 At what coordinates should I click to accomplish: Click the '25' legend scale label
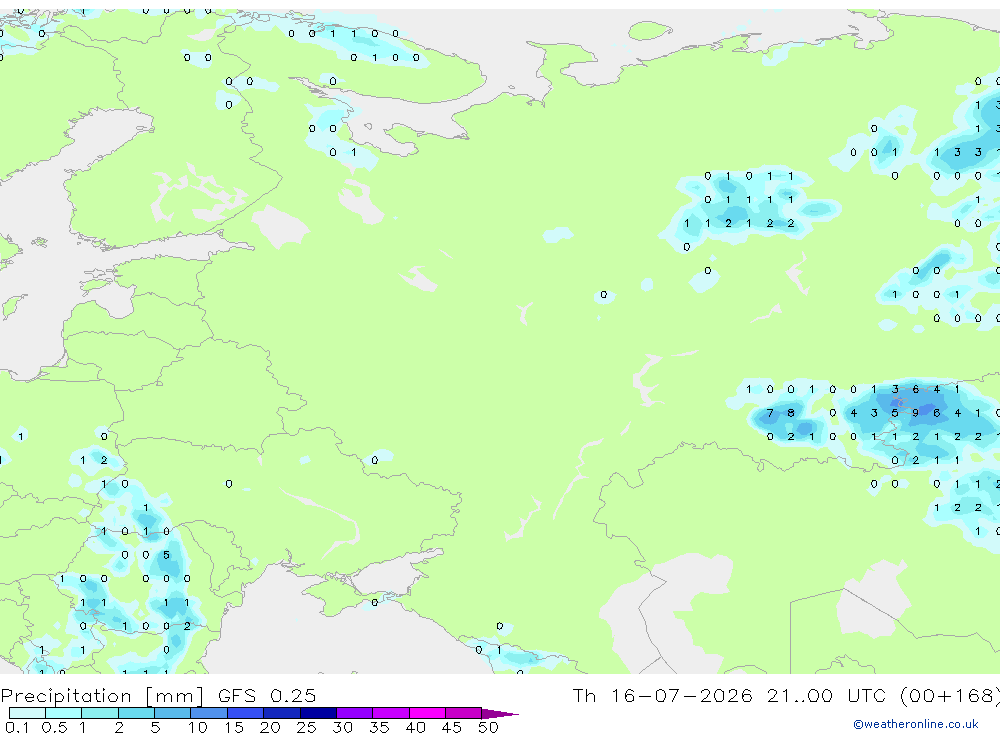point(306,727)
